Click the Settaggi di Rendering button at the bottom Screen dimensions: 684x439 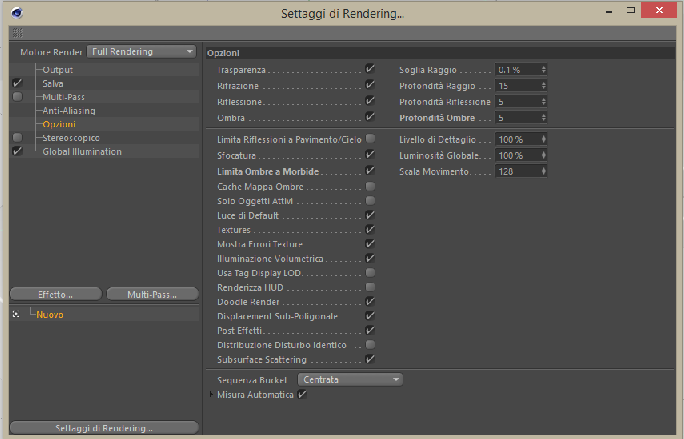pyautogui.click(x=103, y=428)
